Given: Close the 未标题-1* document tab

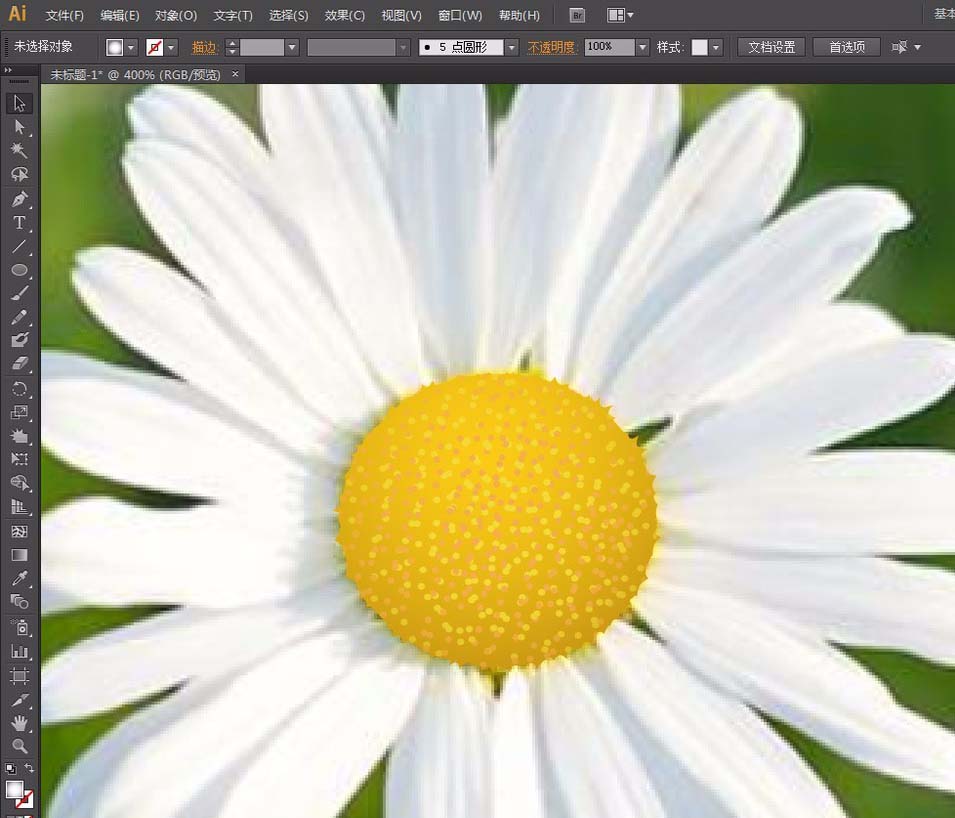Looking at the screenshot, I should [x=235, y=74].
